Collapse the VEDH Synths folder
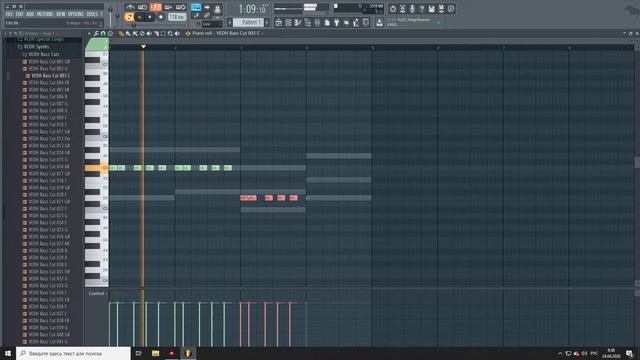This screenshot has height=360, width=640. 35,47
